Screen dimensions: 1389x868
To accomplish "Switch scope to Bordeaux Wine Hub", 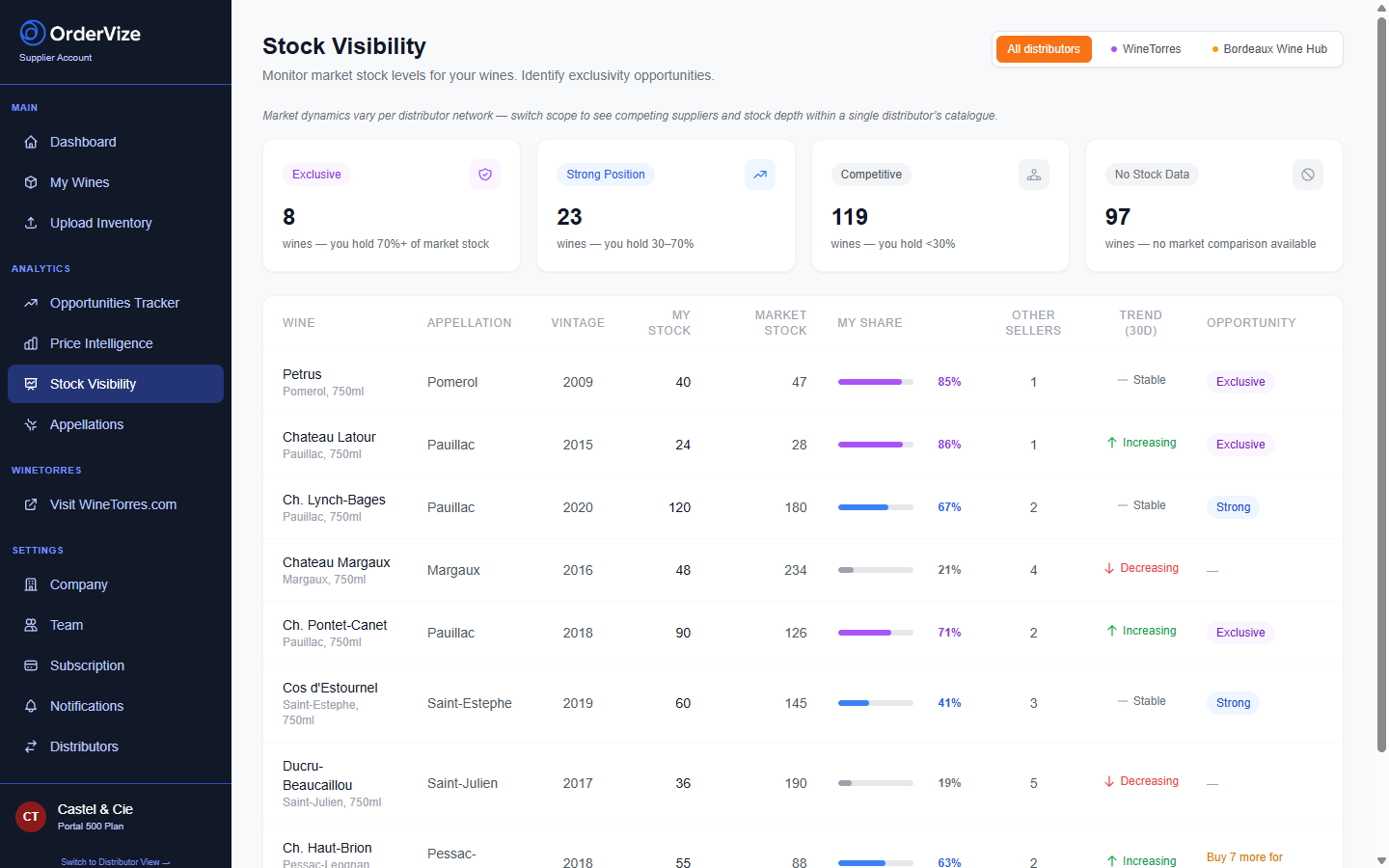I will pos(1269,49).
